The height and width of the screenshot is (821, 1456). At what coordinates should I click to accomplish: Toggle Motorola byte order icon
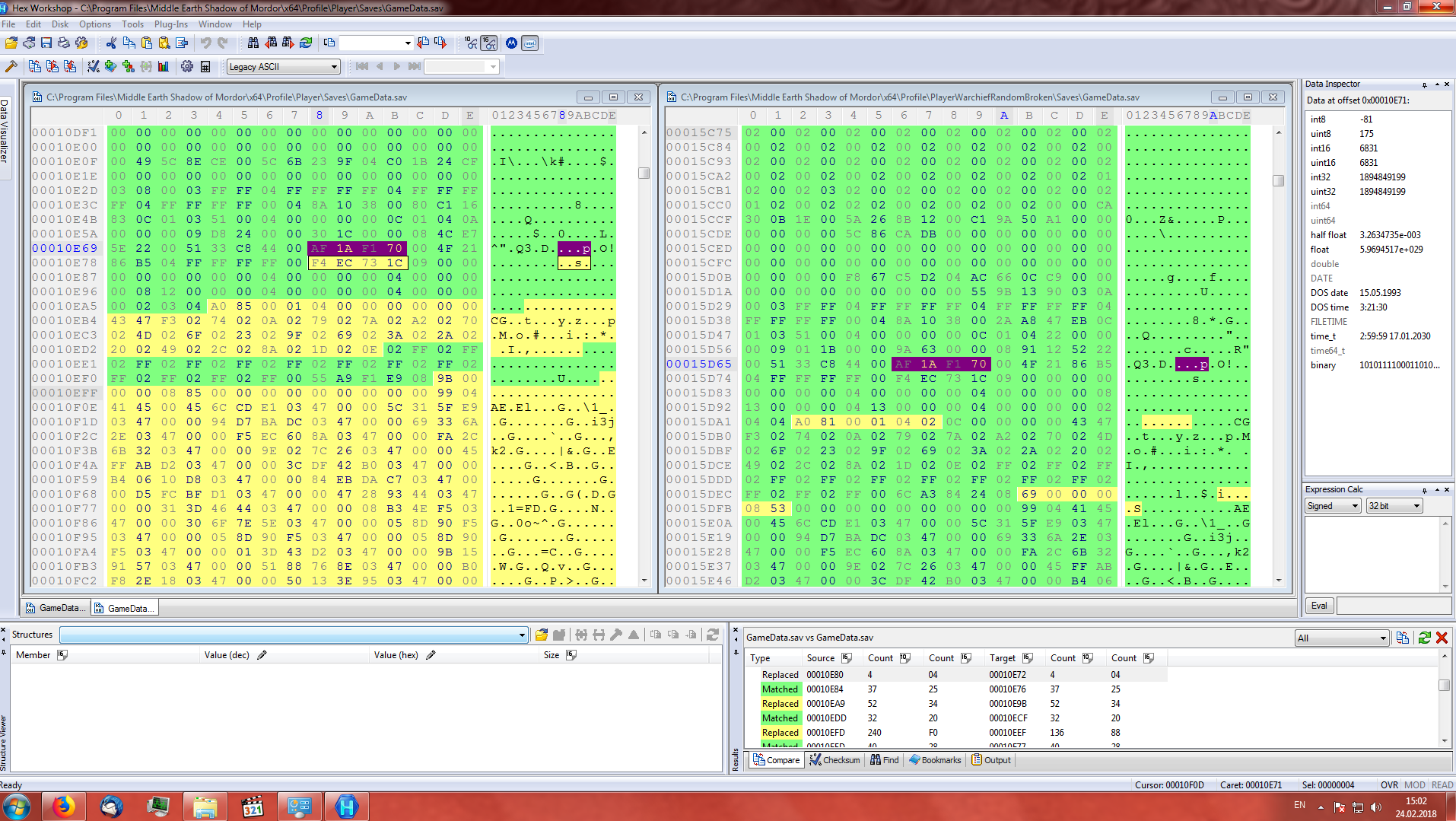click(512, 43)
